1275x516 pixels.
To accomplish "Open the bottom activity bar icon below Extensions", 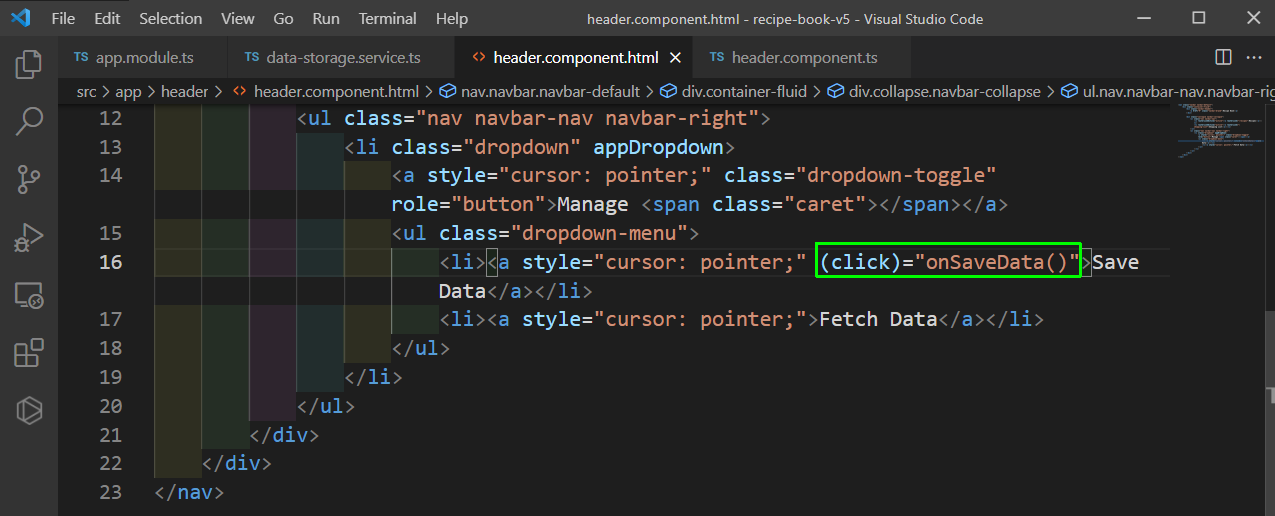I will coord(29,410).
